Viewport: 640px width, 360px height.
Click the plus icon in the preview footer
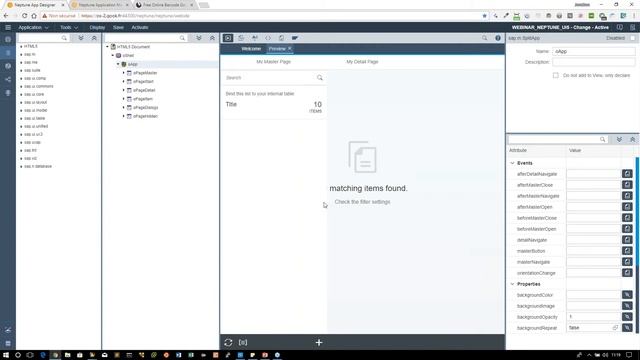319,342
